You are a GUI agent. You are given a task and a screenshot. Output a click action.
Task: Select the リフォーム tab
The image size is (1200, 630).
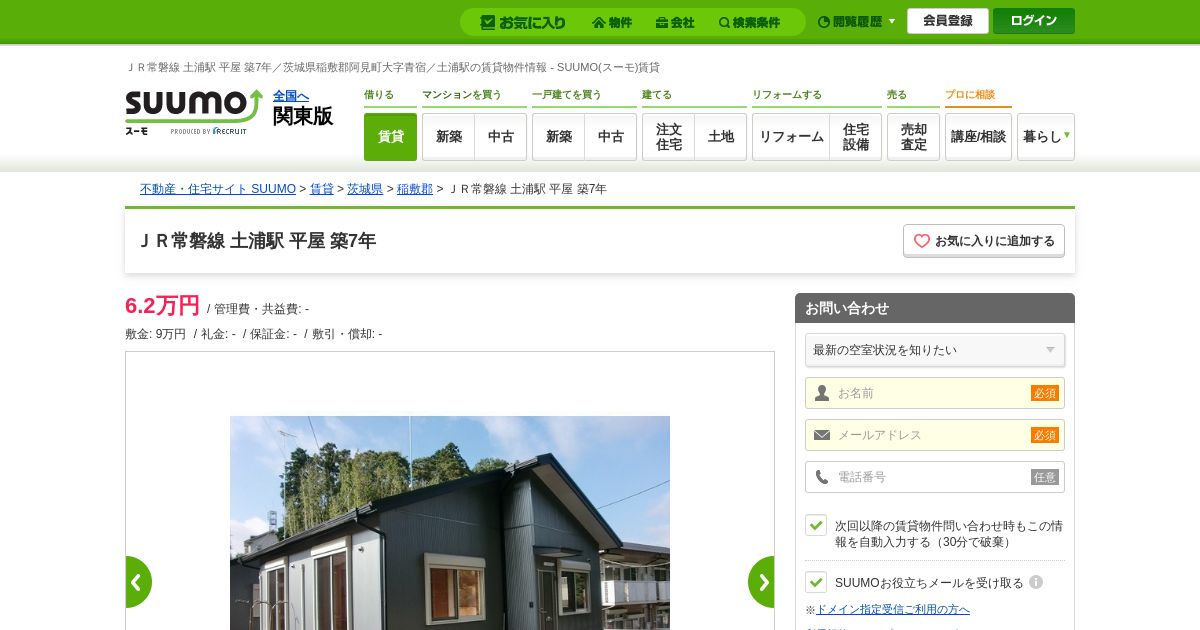(791, 137)
